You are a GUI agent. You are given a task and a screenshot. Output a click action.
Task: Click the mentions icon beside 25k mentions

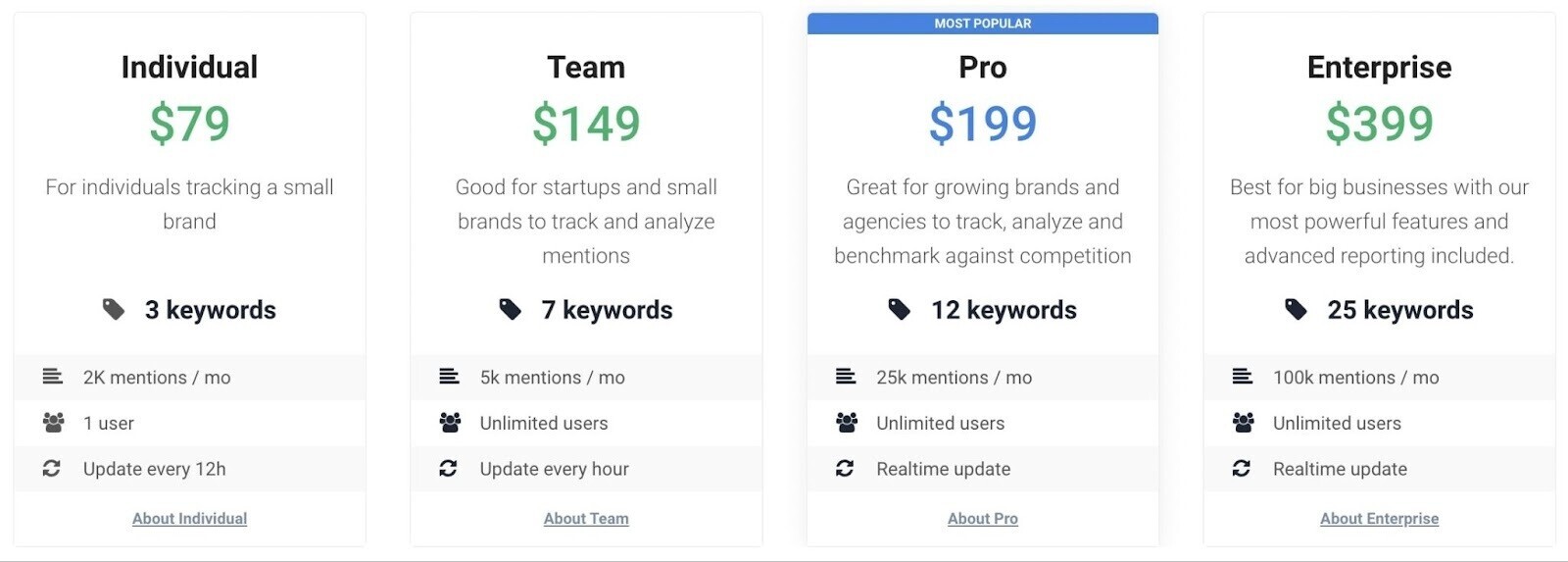click(x=846, y=377)
